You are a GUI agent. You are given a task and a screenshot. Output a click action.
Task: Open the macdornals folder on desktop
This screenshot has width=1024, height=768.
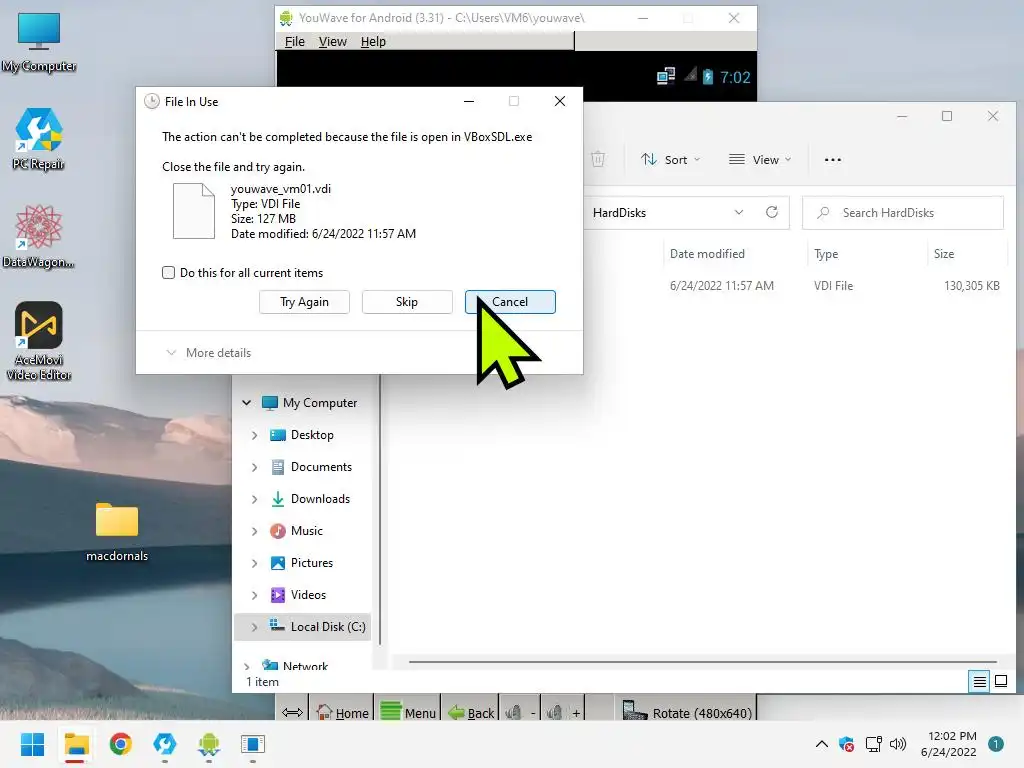click(x=117, y=532)
